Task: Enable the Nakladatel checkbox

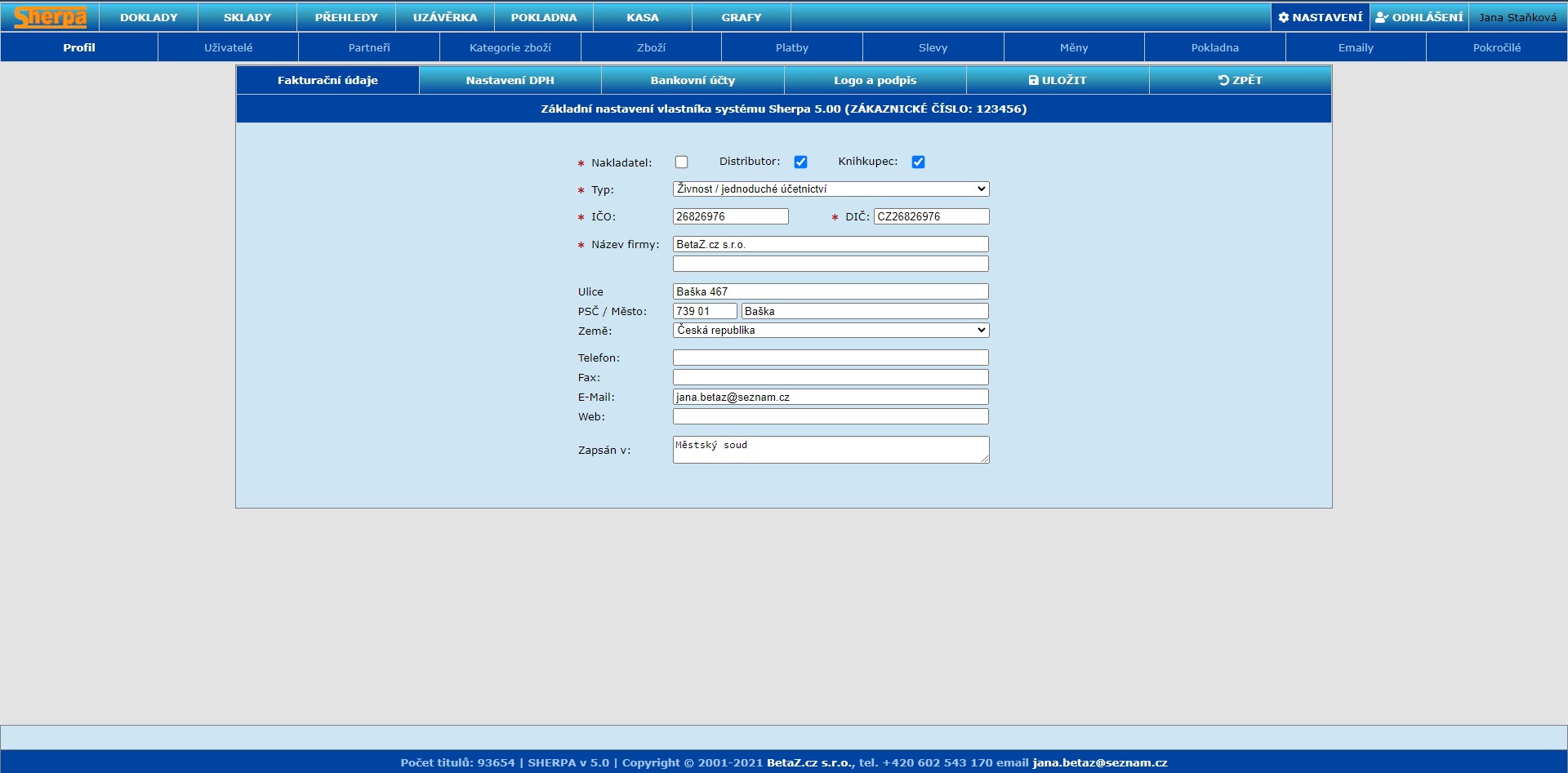Action: click(681, 162)
